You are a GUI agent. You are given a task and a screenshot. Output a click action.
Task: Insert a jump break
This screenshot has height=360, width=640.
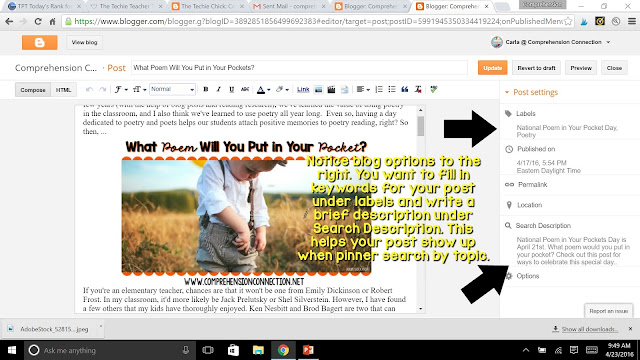[x=344, y=89]
